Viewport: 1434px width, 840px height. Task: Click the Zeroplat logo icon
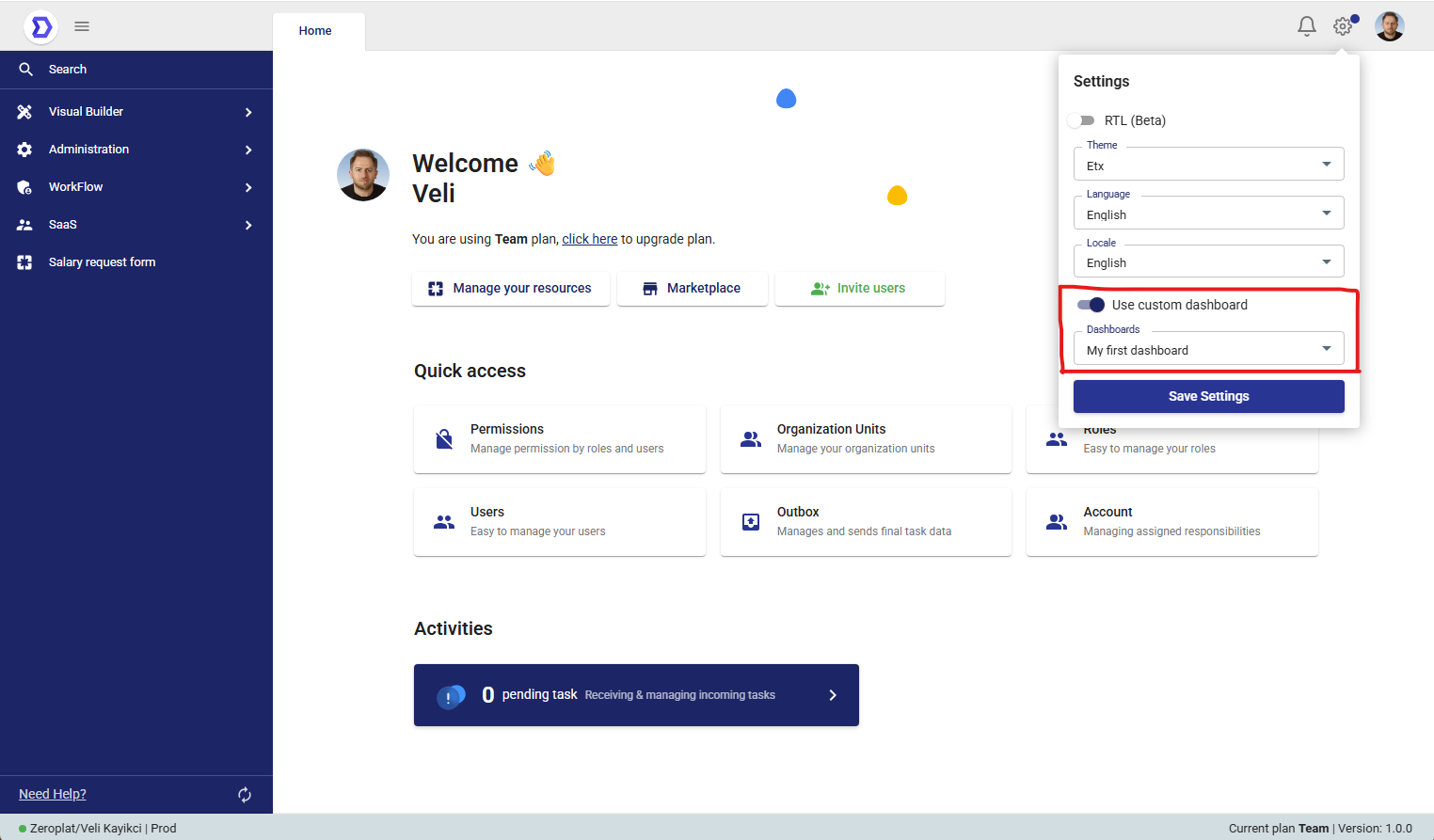pyautogui.click(x=40, y=27)
